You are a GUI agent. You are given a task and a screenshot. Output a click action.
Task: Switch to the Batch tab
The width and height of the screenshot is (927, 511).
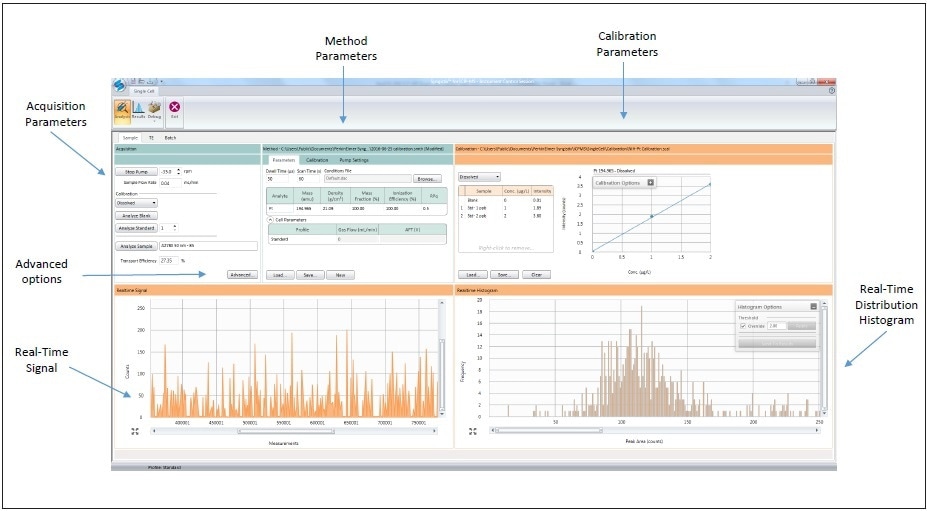pos(170,137)
